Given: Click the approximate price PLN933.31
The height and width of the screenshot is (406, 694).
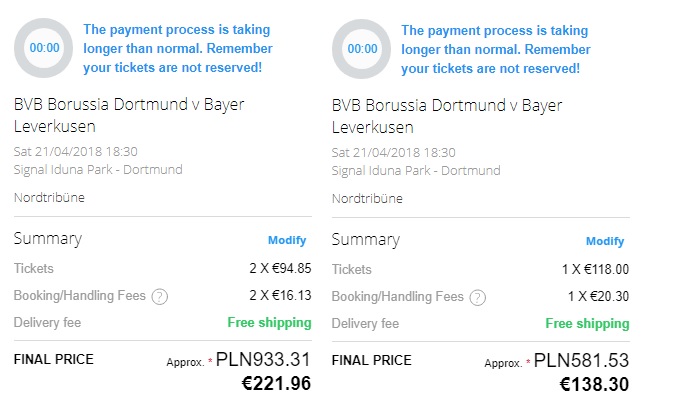Looking at the screenshot, I should pyautogui.click(x=265, y=359).
